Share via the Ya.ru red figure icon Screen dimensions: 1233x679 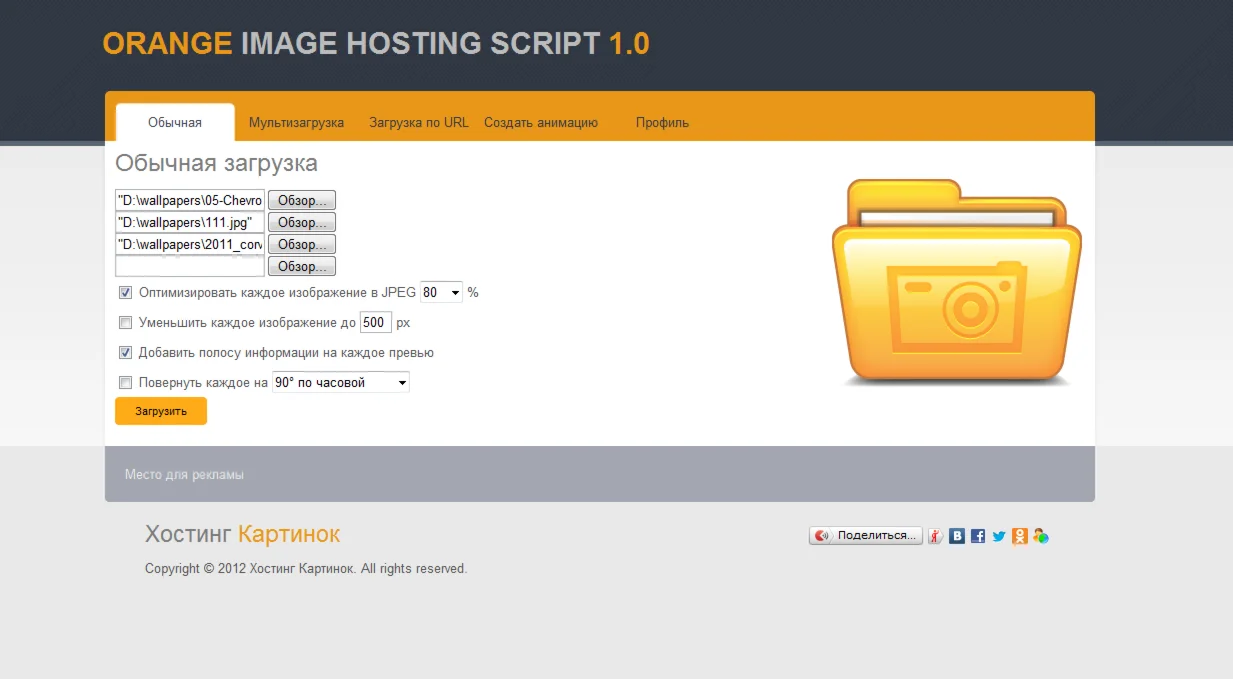tap(936, 536)
